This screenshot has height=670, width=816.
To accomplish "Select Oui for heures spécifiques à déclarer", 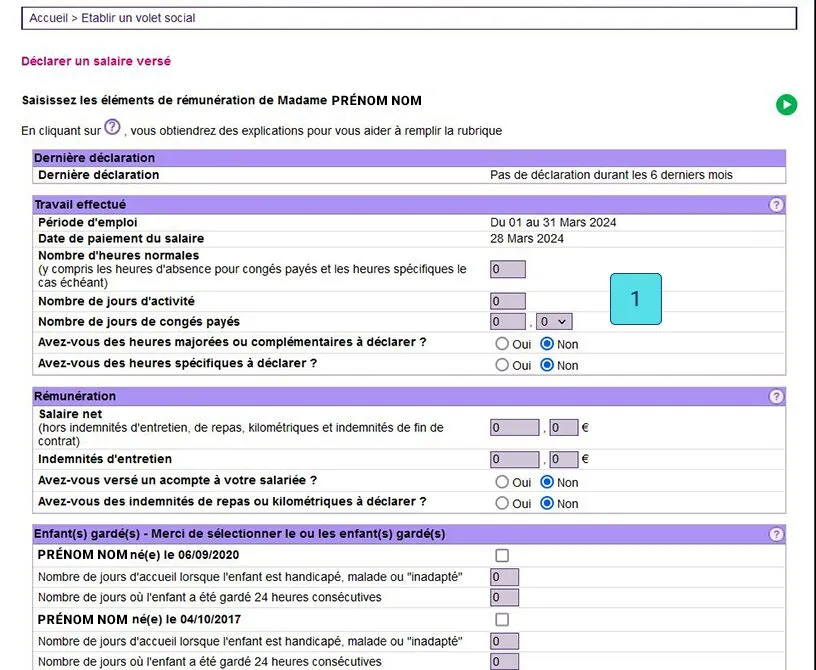I will click(502, 365).
